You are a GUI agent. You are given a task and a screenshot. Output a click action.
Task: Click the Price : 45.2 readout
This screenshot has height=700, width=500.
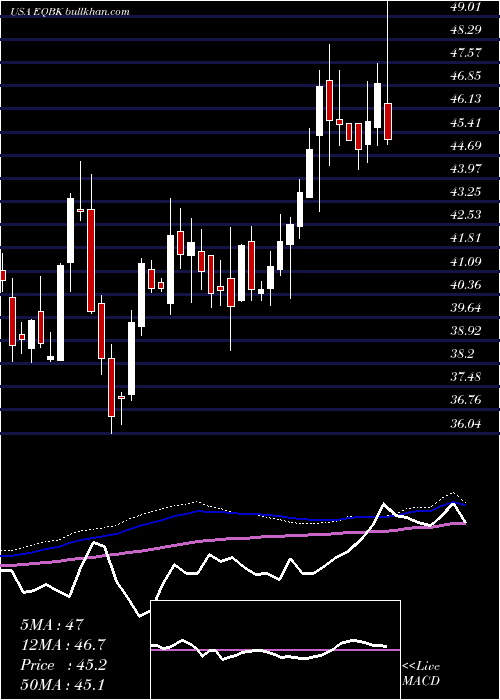pos(63,665)
